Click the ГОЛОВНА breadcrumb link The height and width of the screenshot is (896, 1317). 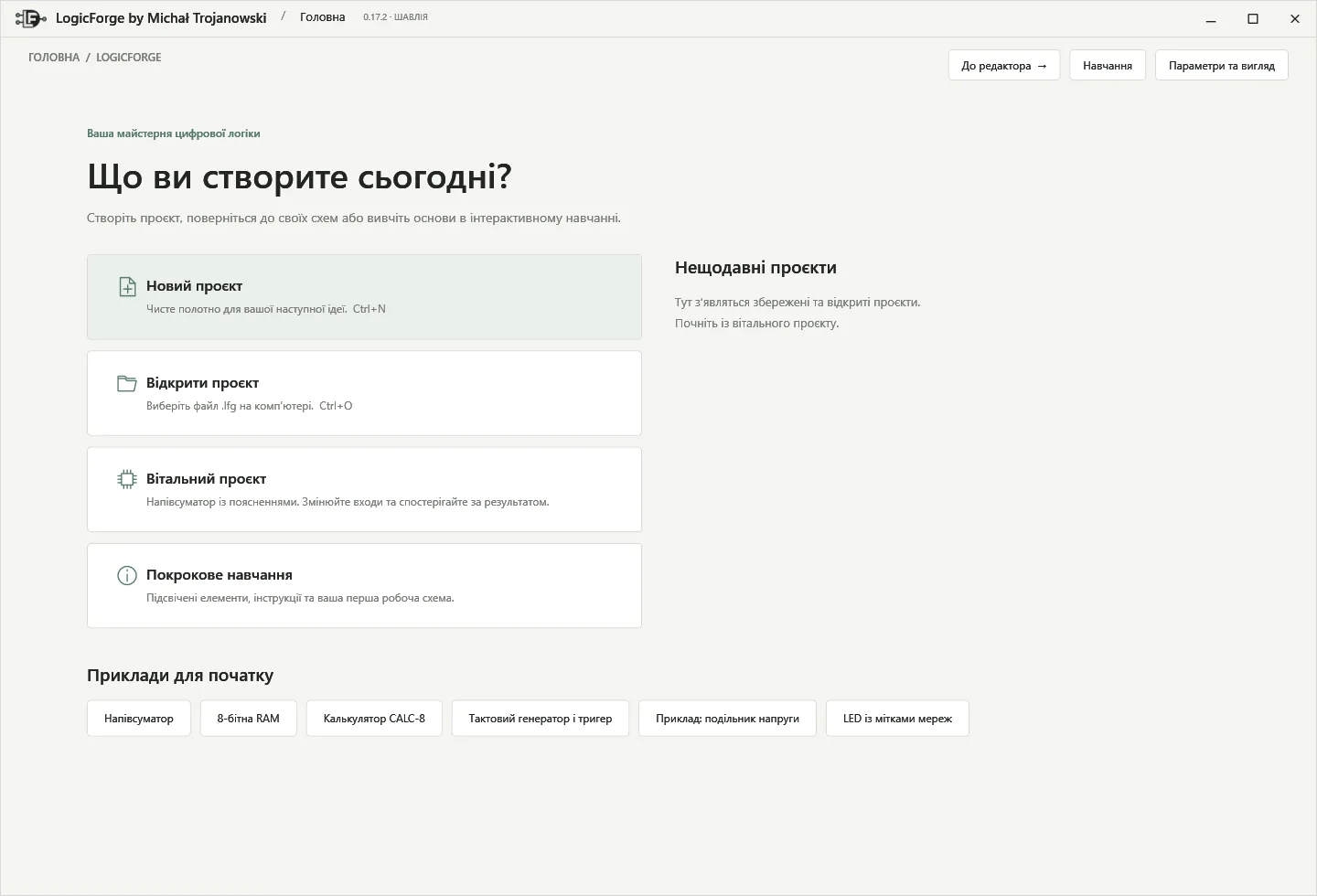click(54, 57)
